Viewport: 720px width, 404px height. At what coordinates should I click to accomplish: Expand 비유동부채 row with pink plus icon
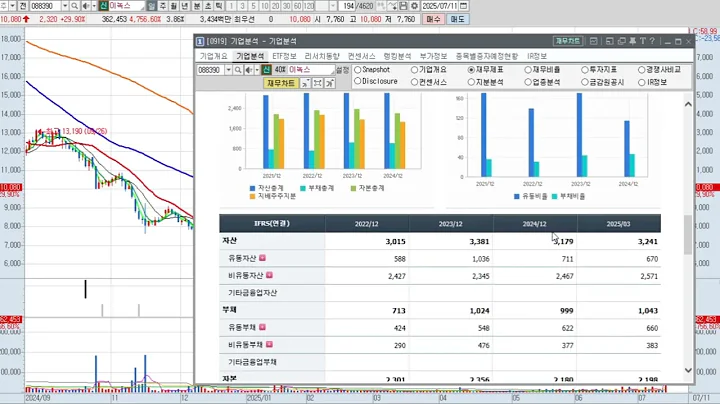[269, 344]
